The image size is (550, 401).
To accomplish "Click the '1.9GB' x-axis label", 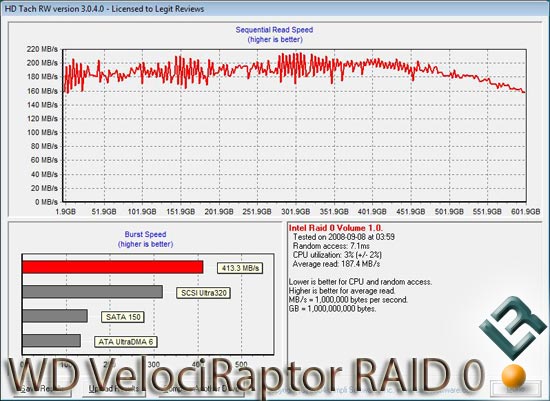I will click(x=66, y=212).
